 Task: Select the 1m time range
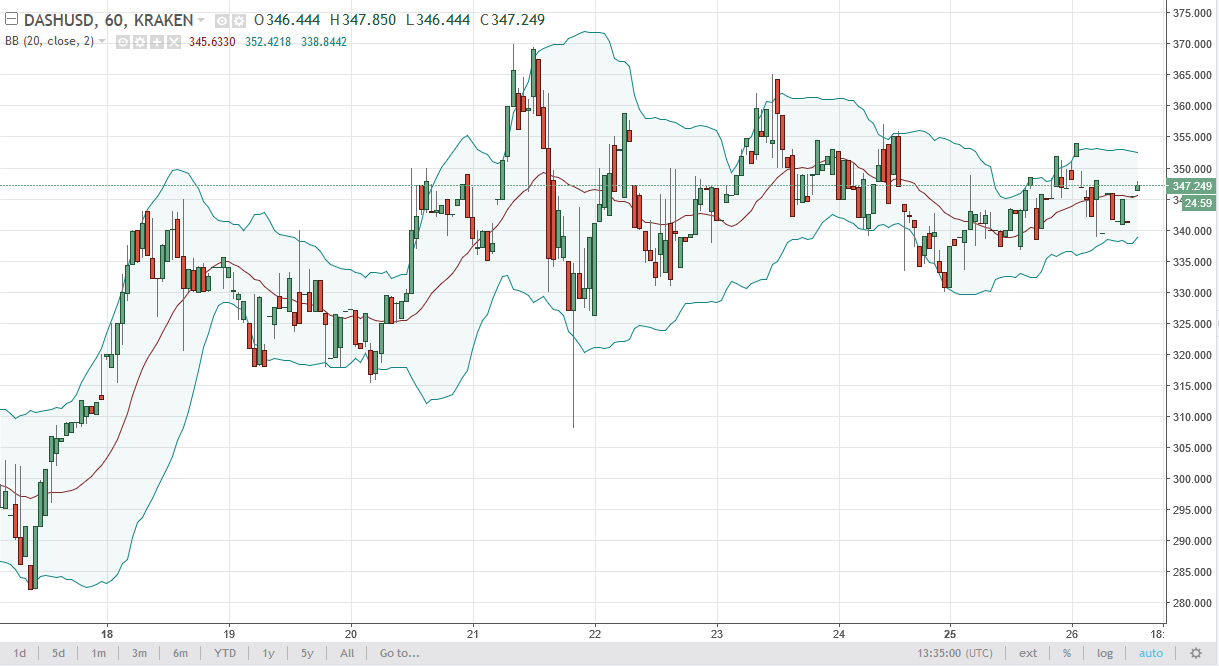pos(98,653)
